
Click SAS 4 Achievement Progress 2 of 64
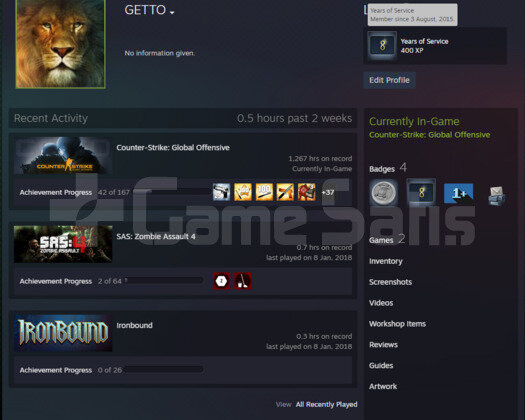pos(70,281)
